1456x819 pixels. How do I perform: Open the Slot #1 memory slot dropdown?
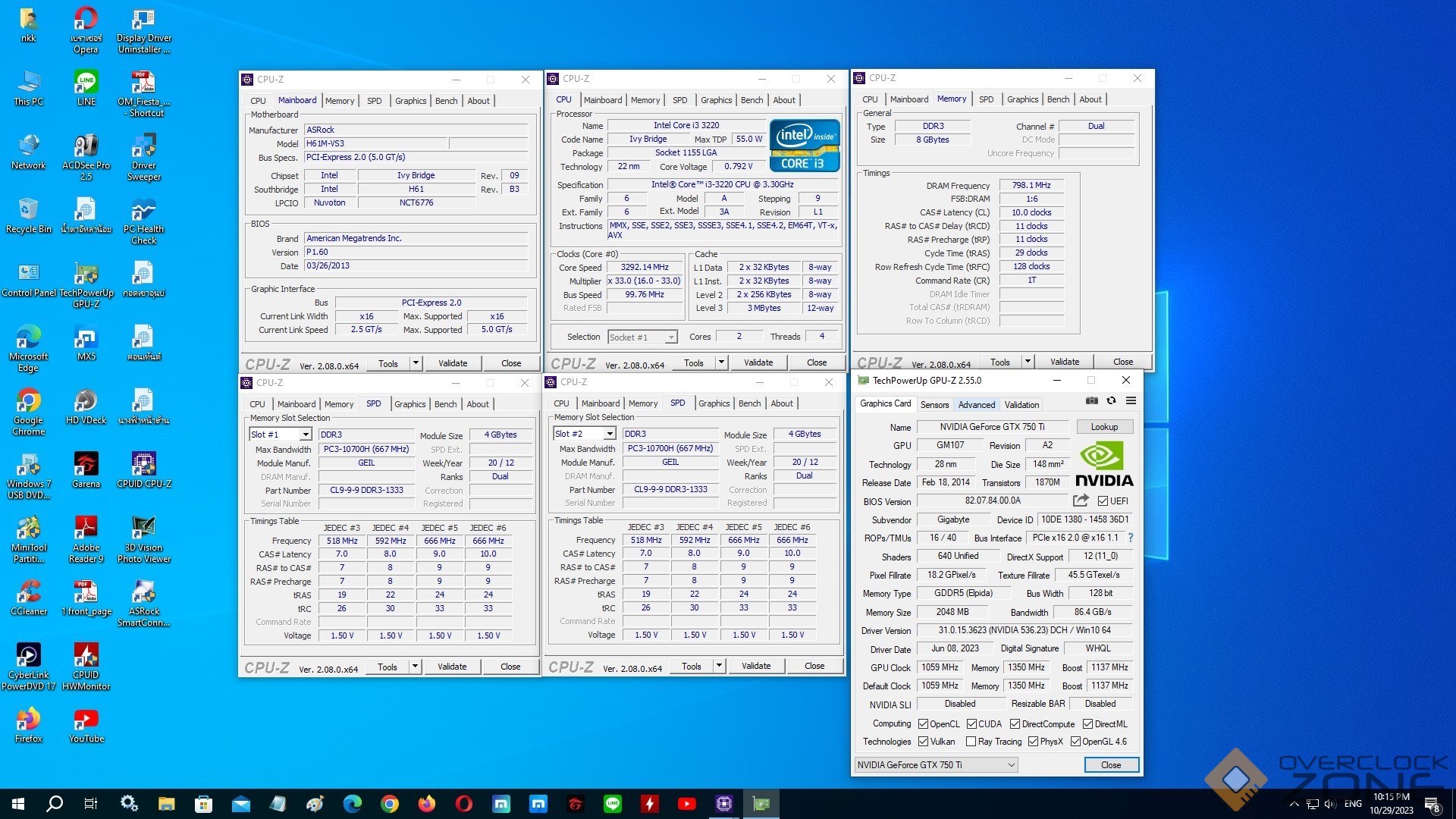[305, 435]
